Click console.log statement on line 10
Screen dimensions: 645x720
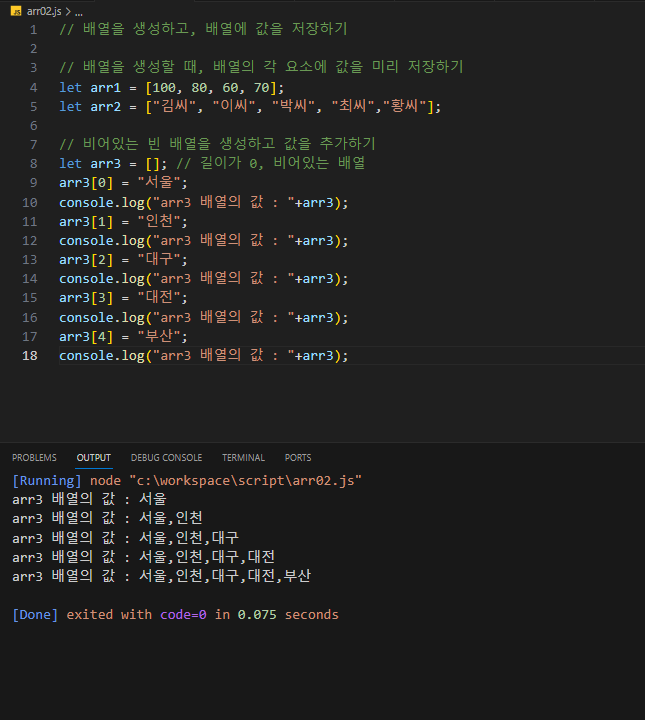204,202
